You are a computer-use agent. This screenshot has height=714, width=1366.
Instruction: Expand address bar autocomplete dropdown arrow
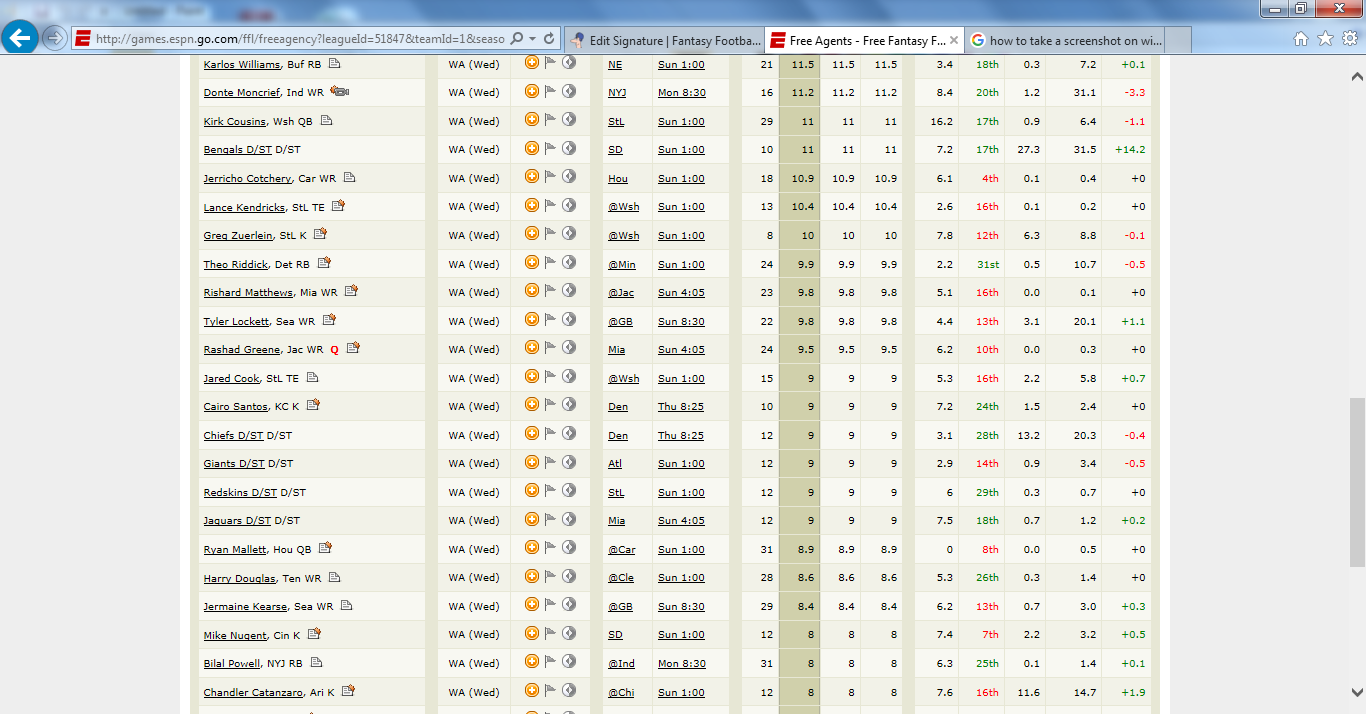[x=531, y=38]
